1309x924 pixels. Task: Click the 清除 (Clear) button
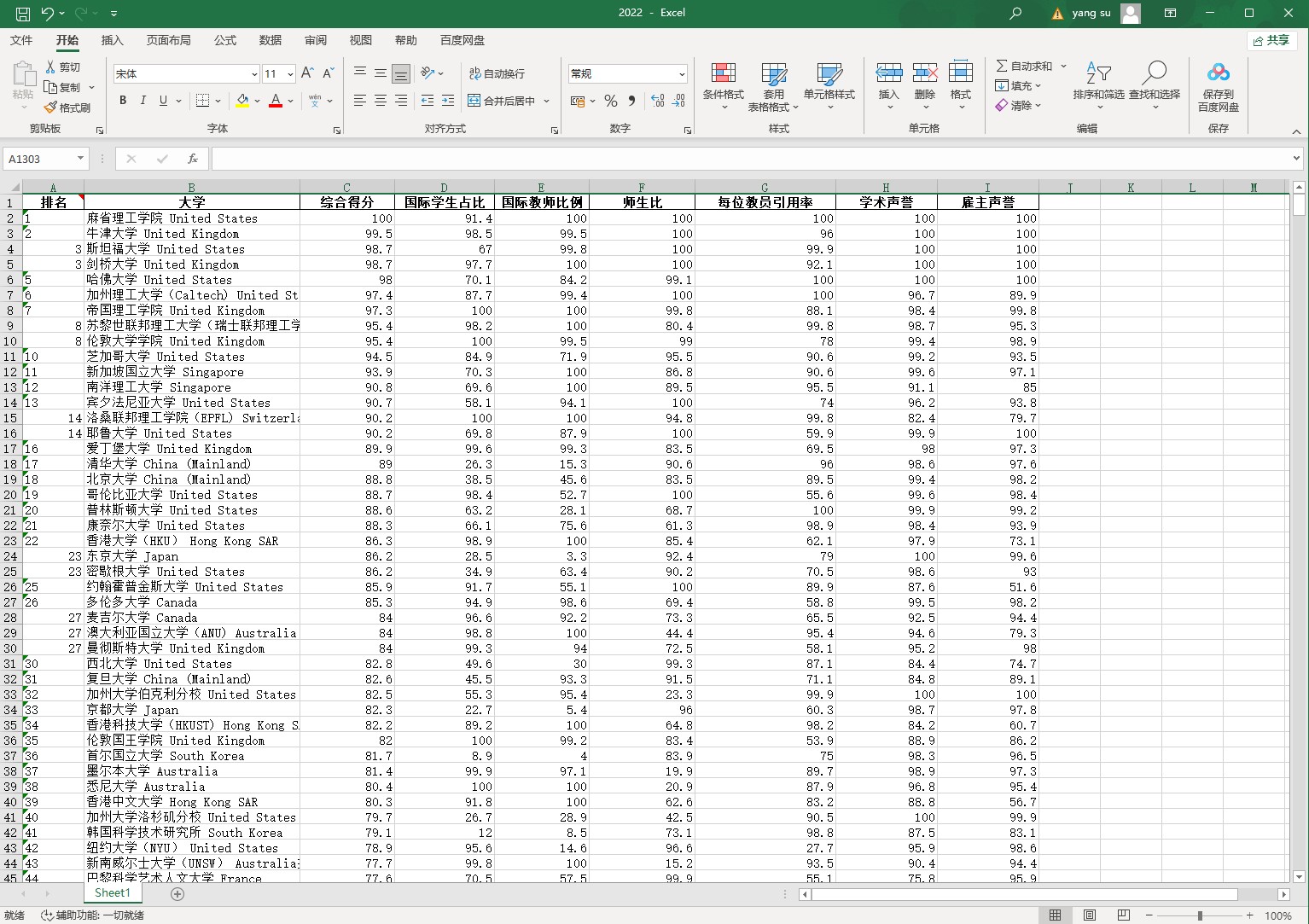click(x=1017, y=105)
